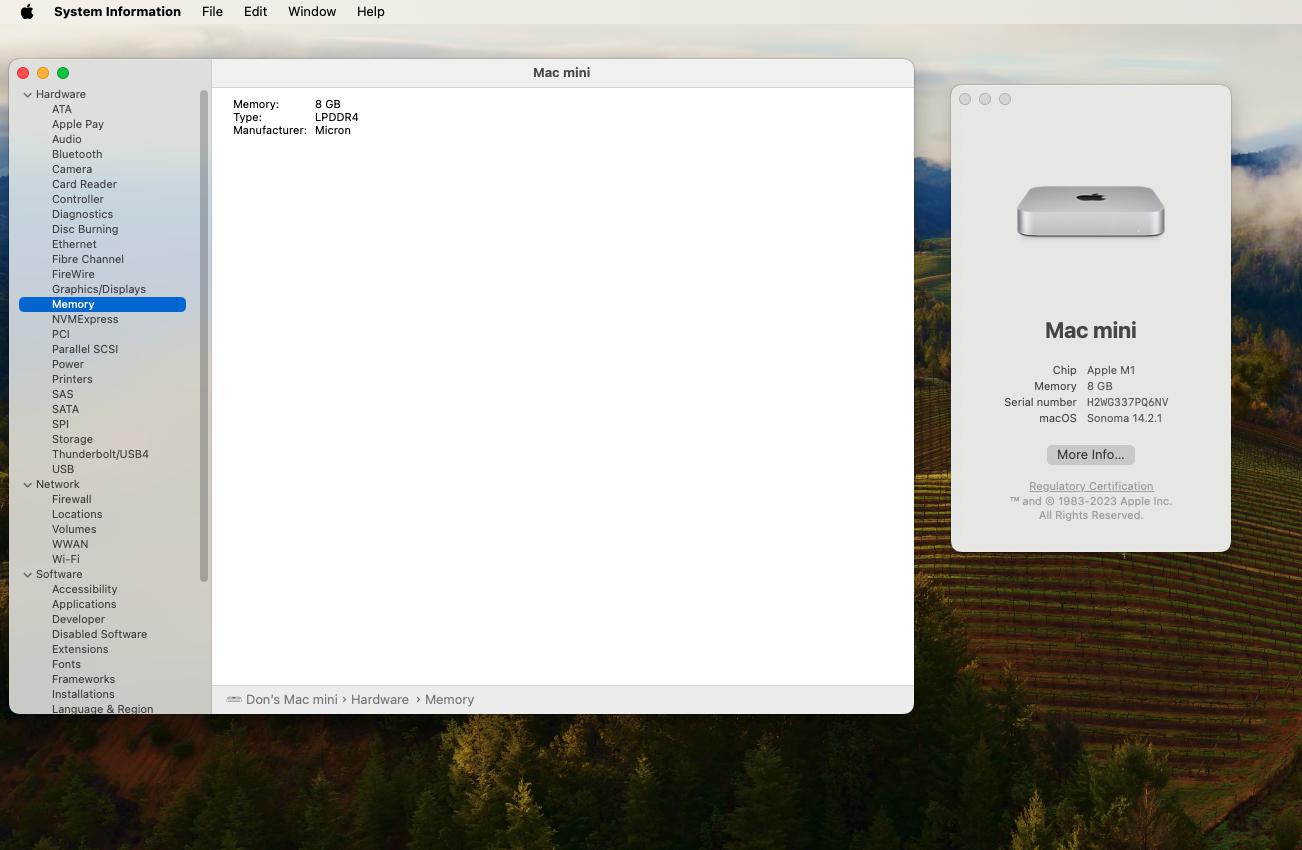Screen dimensions: 1302x850
Task: Collapse the Software section chevron
Action: point(28,574)
